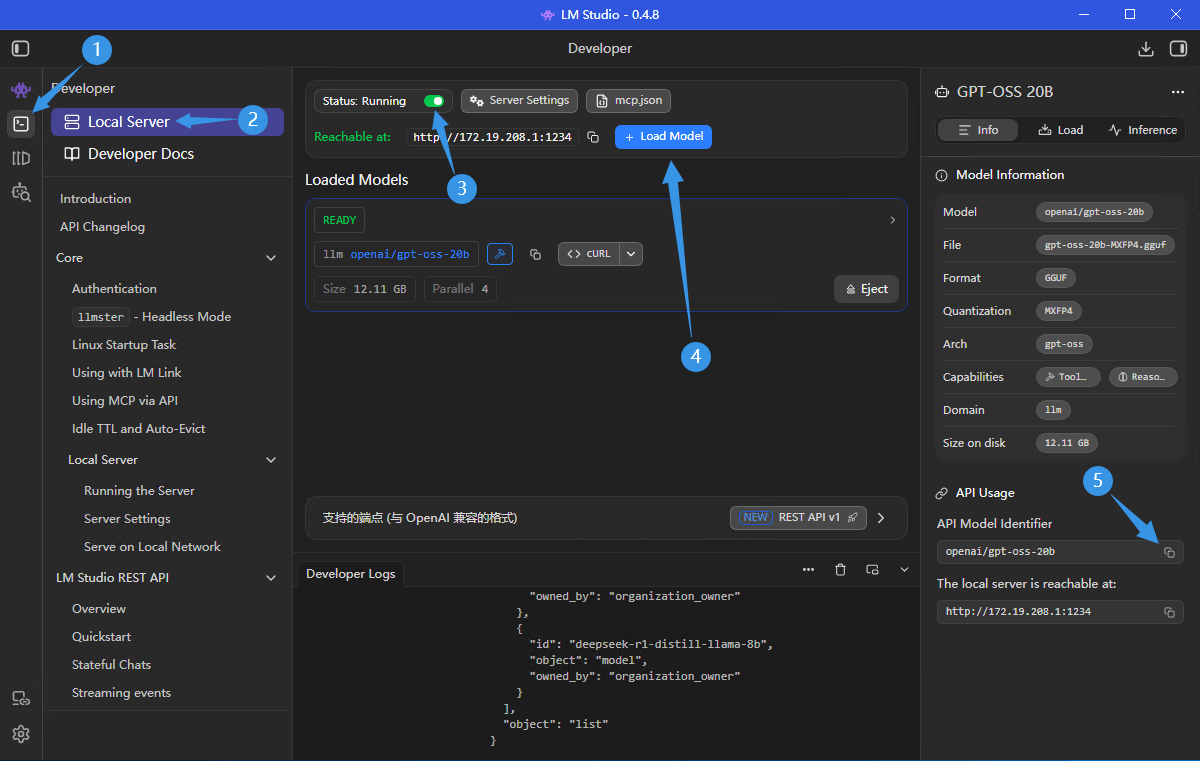1200x761 pixels.
Task: Open the model search icon in sidebar
Action: click(x=21, y=191)
